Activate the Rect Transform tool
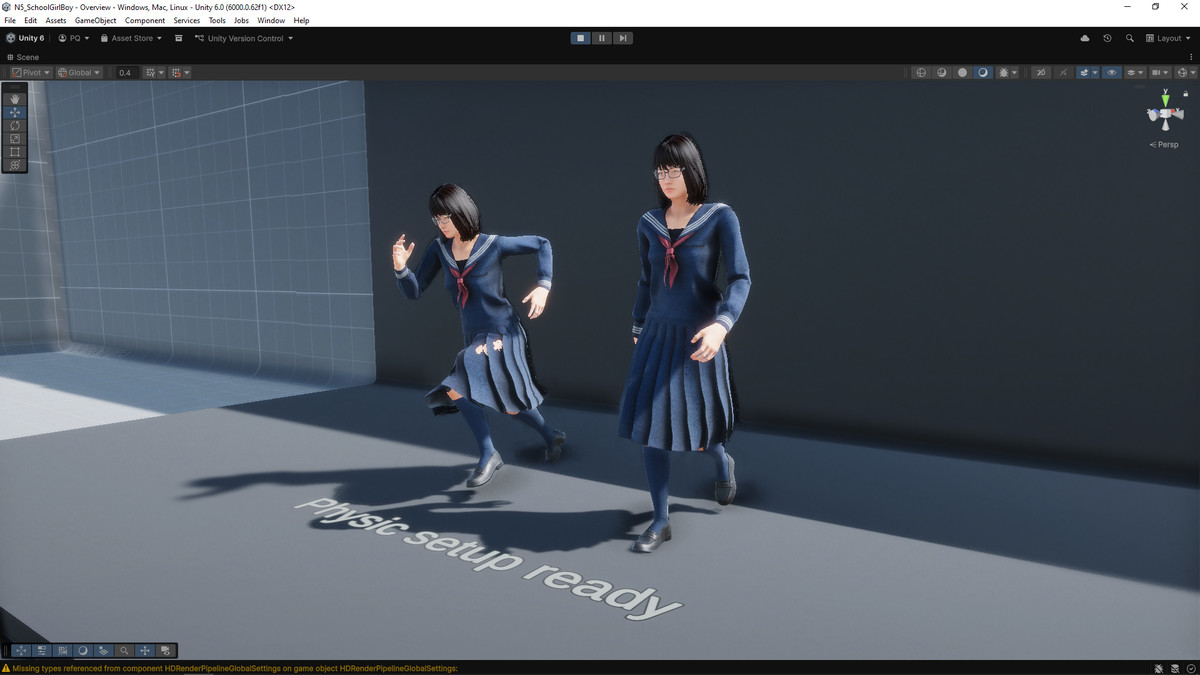This screenshot has height=675, width=1200. coord(14,152)
